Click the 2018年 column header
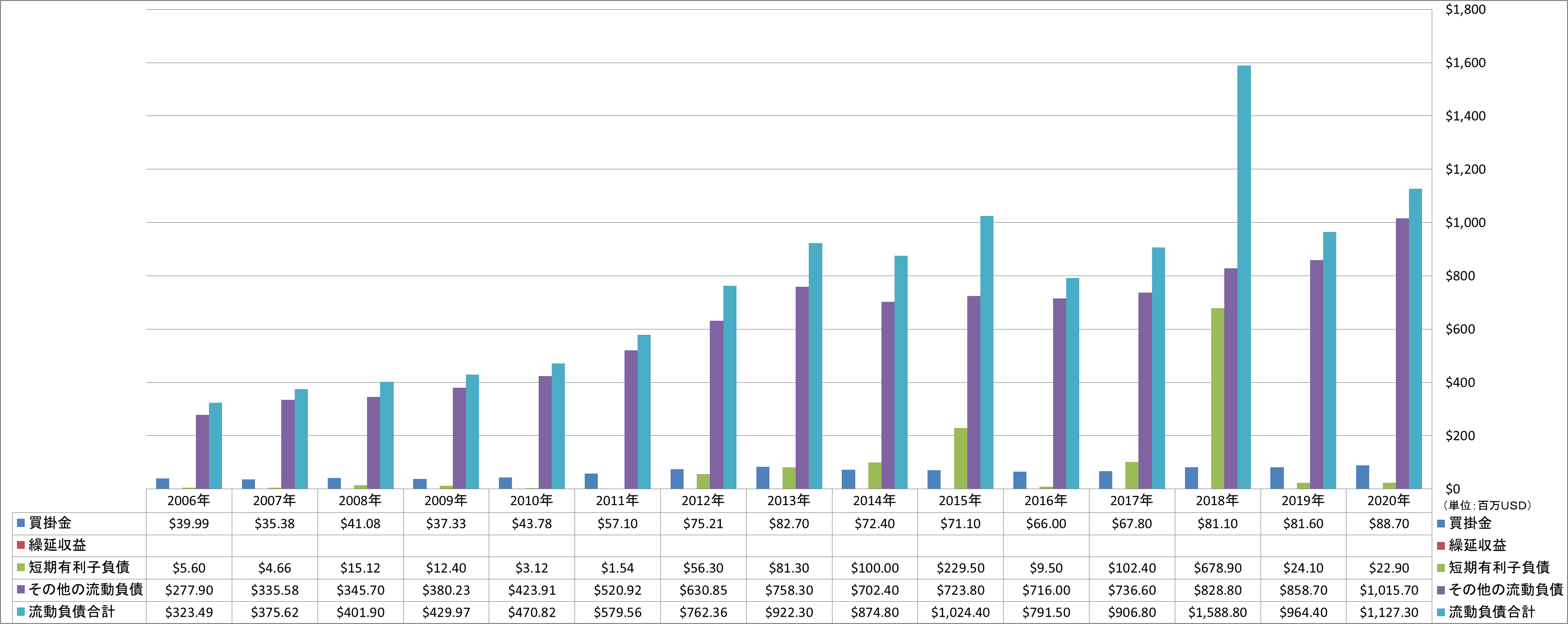 [1217, 500]
